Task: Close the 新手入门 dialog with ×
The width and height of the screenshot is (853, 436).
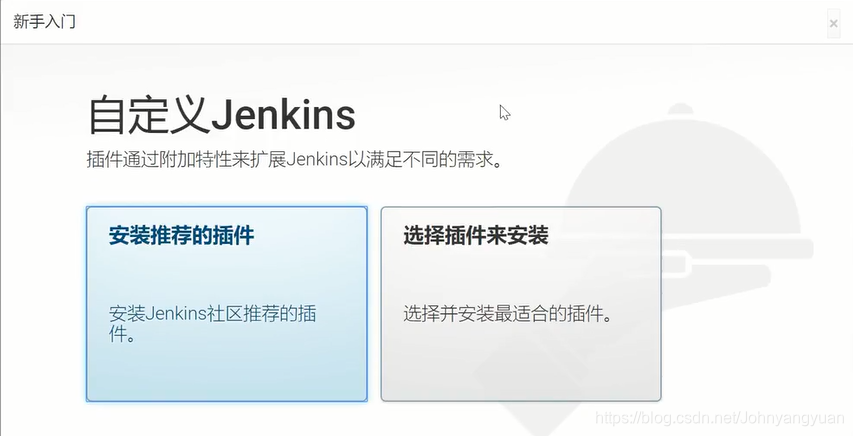Action: point(833,23)
